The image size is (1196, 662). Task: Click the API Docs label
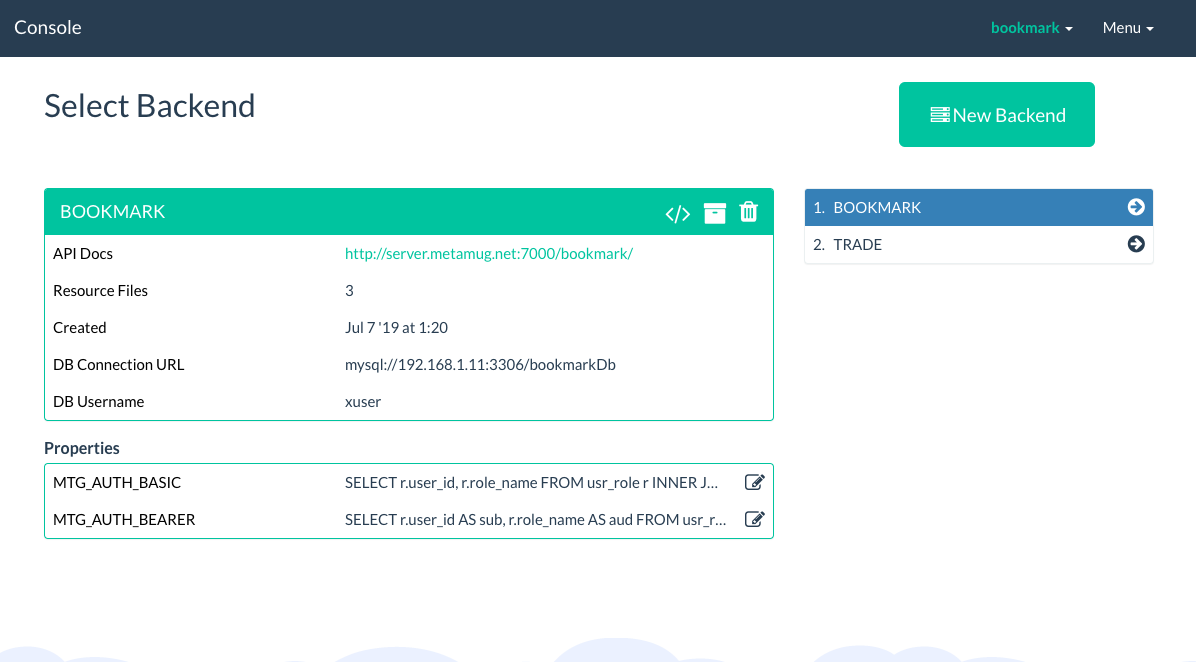82,254
